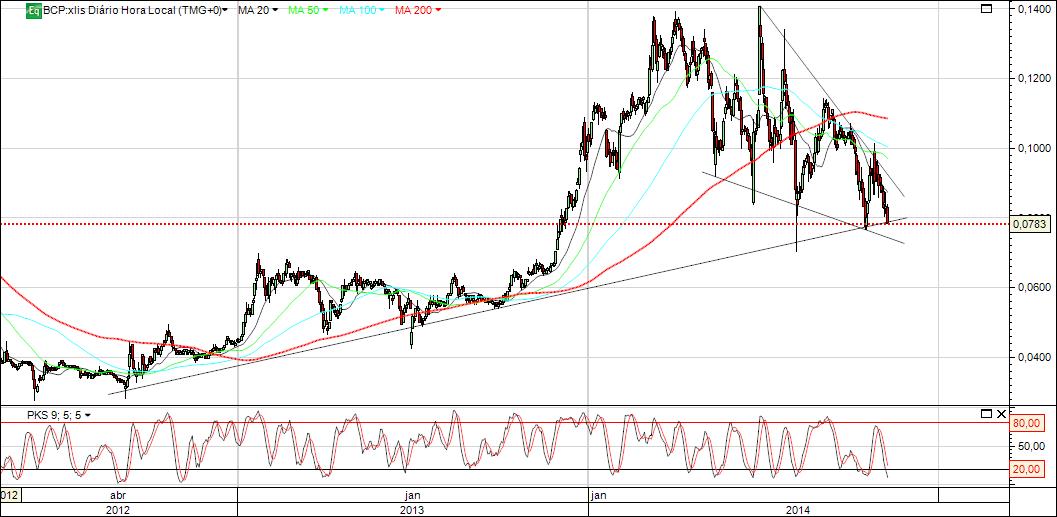Maximize the main price chart panel
The image size is (1057, 517).
point(987,9)
